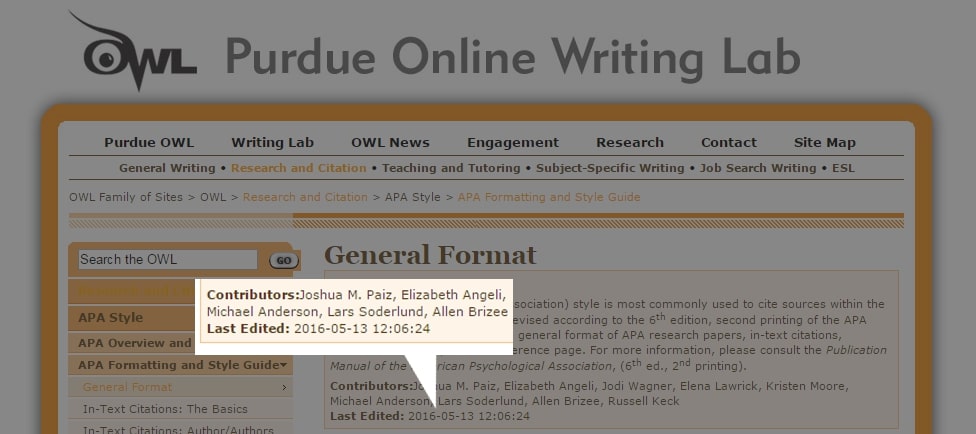Click Contributors label in the popup
976x434 pixels.
(x=253, y=295)
